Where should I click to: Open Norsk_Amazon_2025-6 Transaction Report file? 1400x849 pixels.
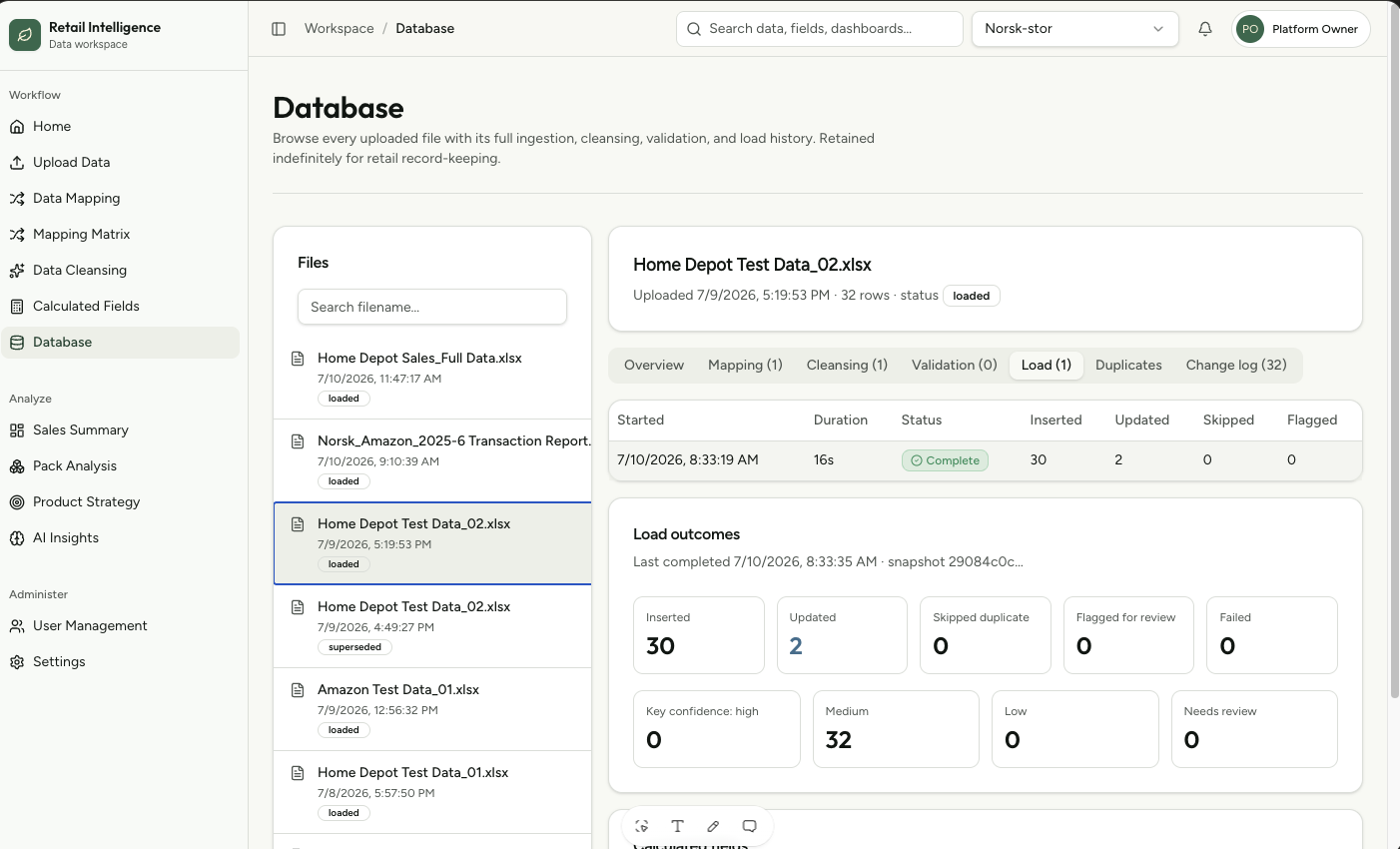[x=432, y=460]
